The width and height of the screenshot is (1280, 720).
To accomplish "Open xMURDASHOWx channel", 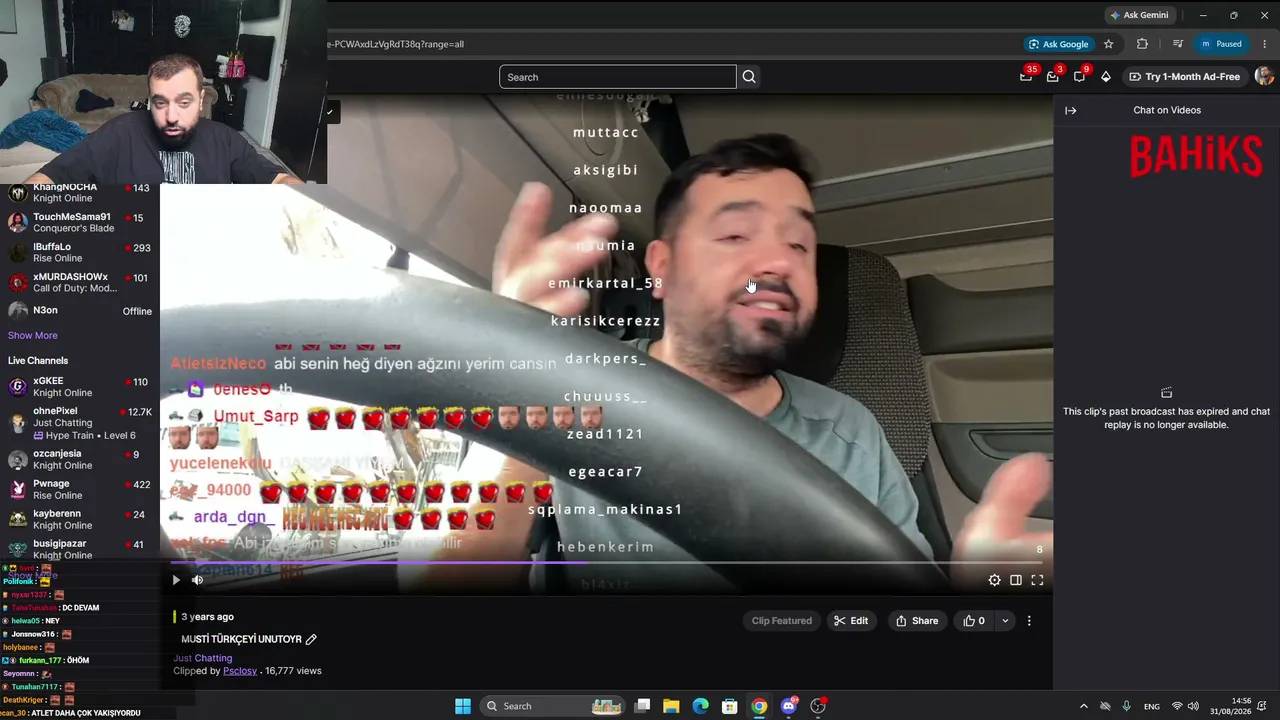I will pyautogui.click(x=79, y=282).
